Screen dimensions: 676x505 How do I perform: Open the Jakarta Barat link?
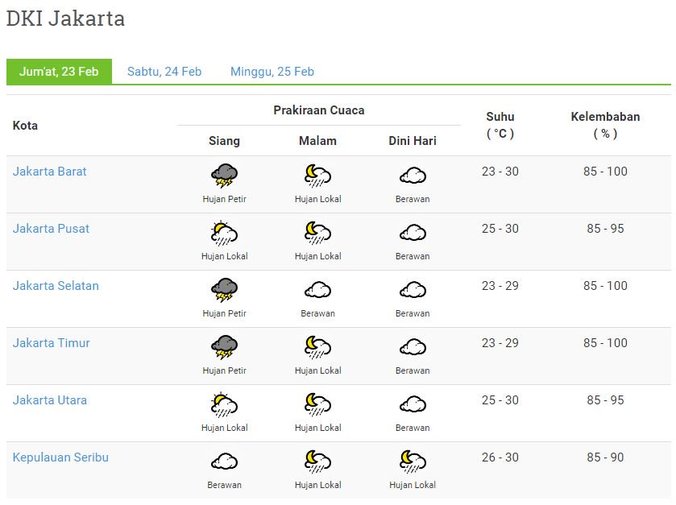(50, 171)
